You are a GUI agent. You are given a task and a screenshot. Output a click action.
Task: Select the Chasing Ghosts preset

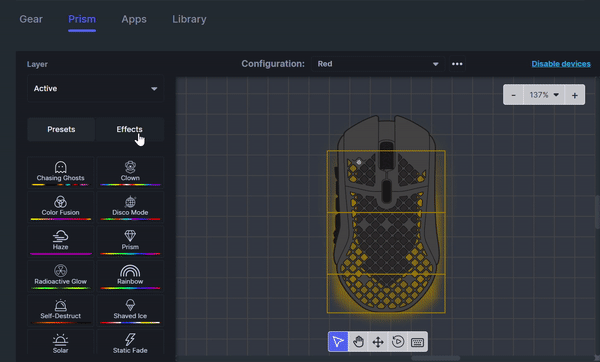(60, 172)
